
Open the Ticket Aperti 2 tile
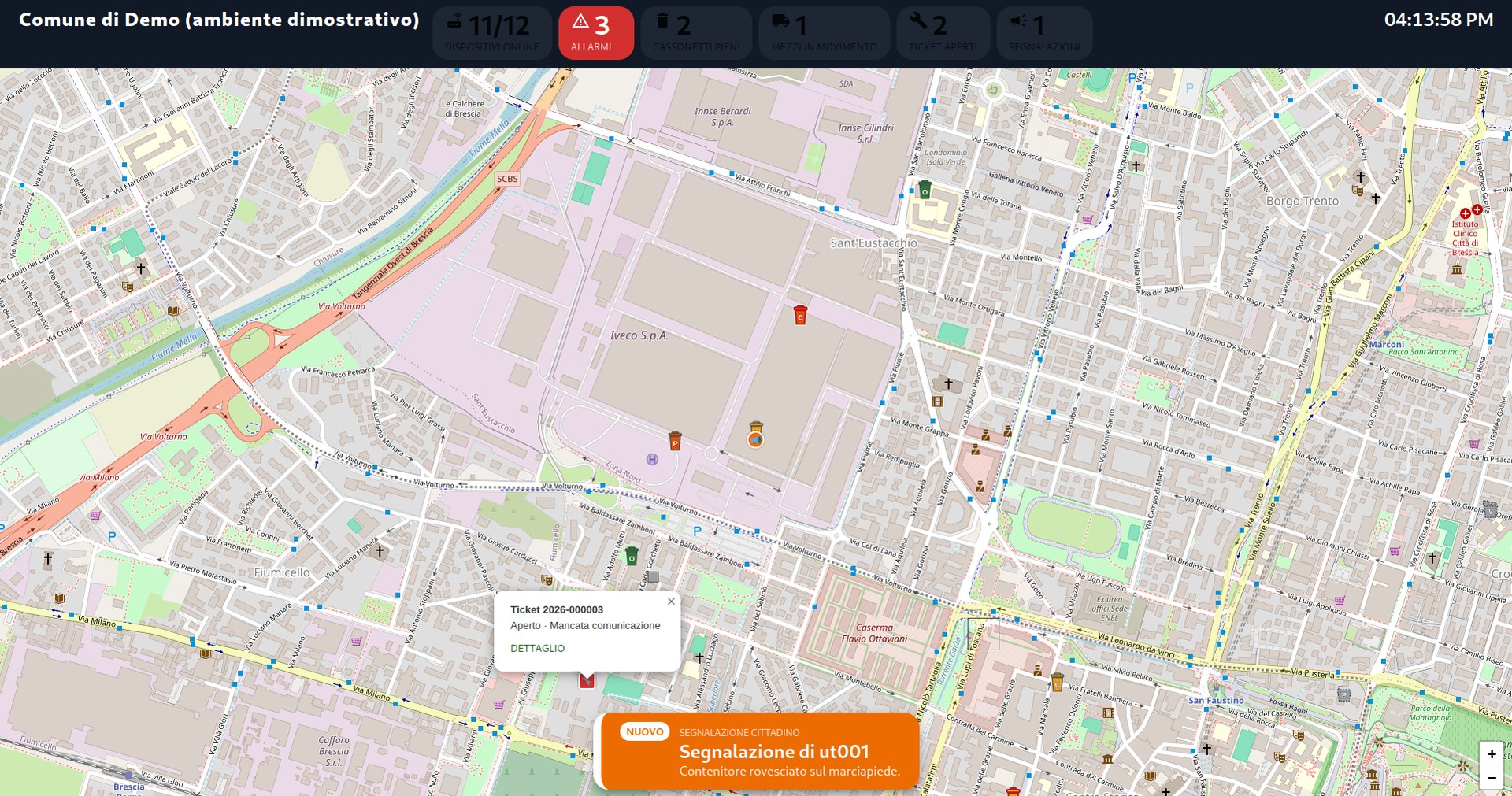click(x=943, y=33)
